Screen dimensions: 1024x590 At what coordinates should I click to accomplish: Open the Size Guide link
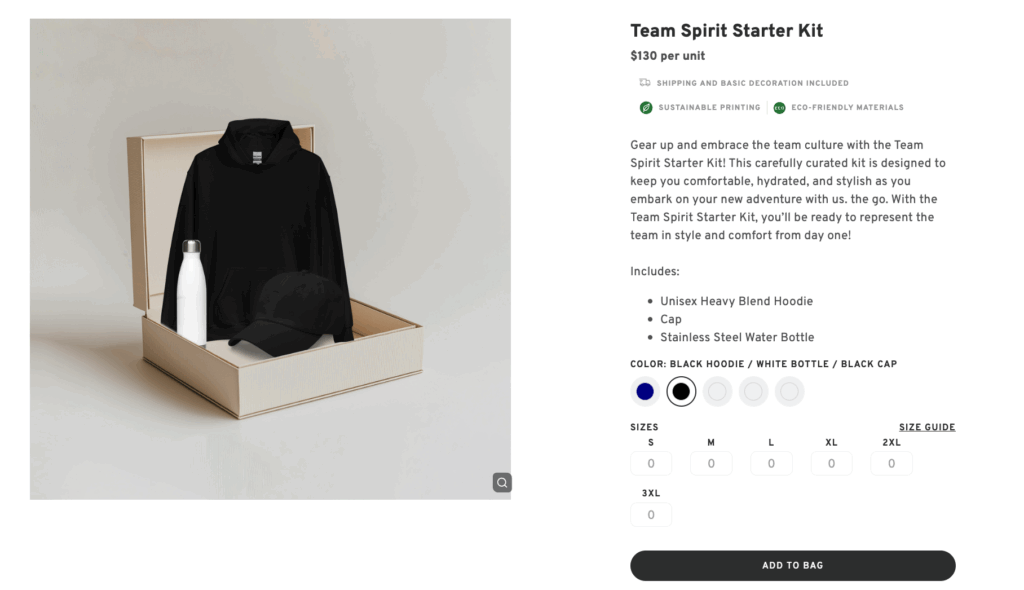coord(926,427)
